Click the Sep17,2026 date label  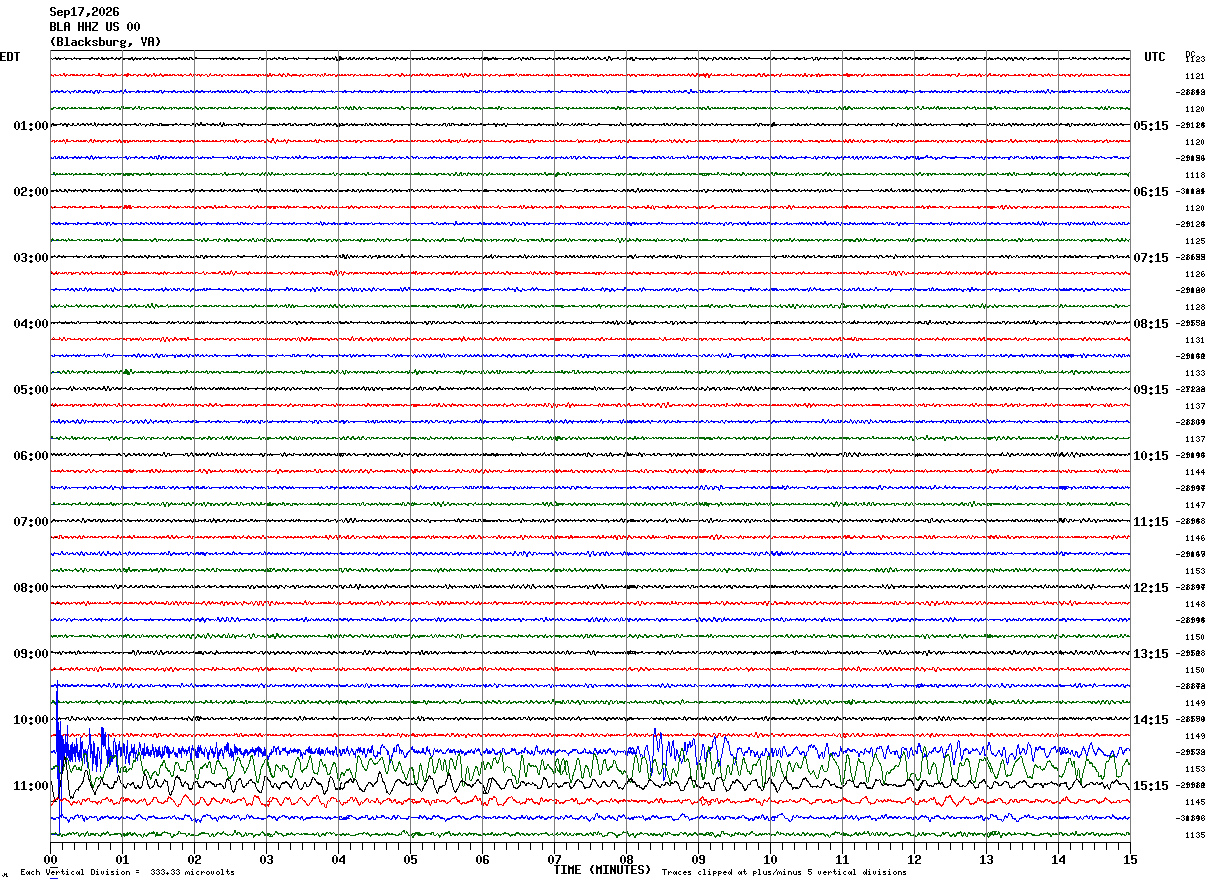(84, 12)
